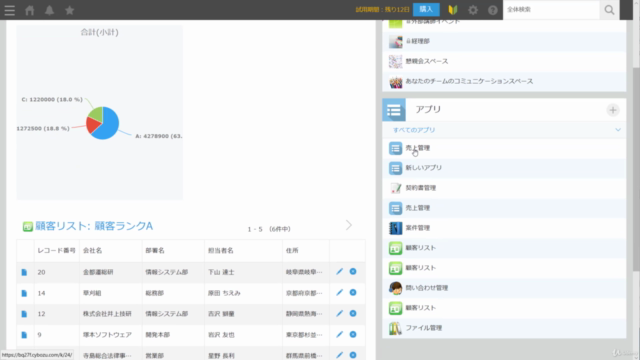Open the 契約書管理 app entry
The width and height of the screenshot is (640, 360).
(x=504, y=188)
